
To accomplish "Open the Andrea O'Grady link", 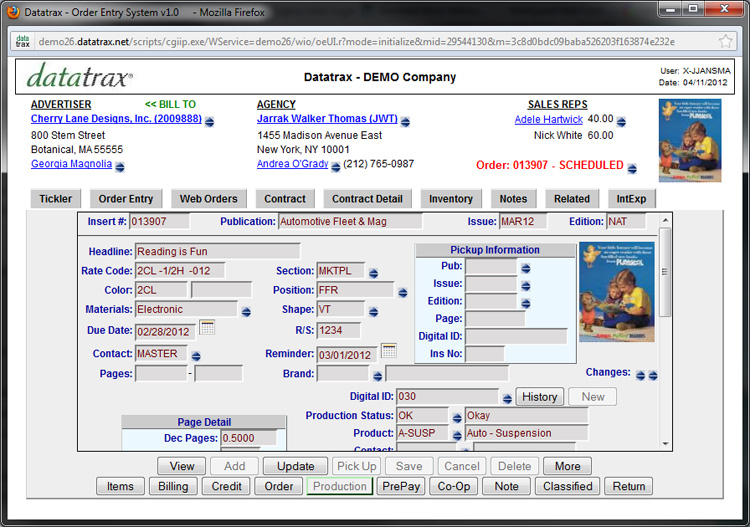I will 292,164.
